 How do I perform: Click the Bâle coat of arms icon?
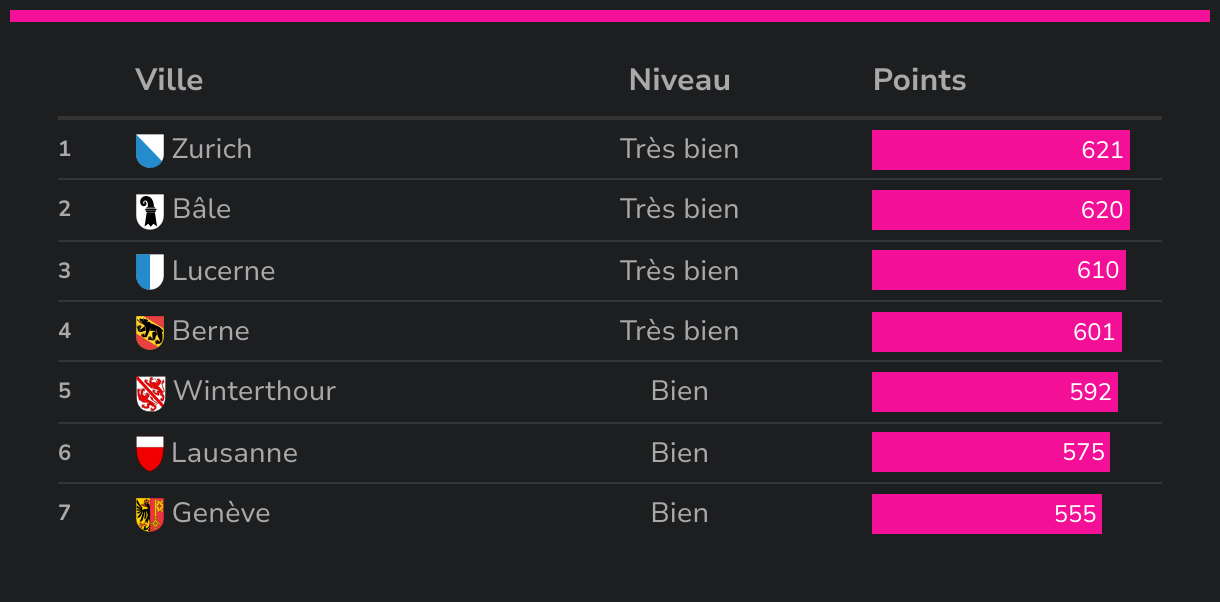pyautogui.click(x=149, y=210)
